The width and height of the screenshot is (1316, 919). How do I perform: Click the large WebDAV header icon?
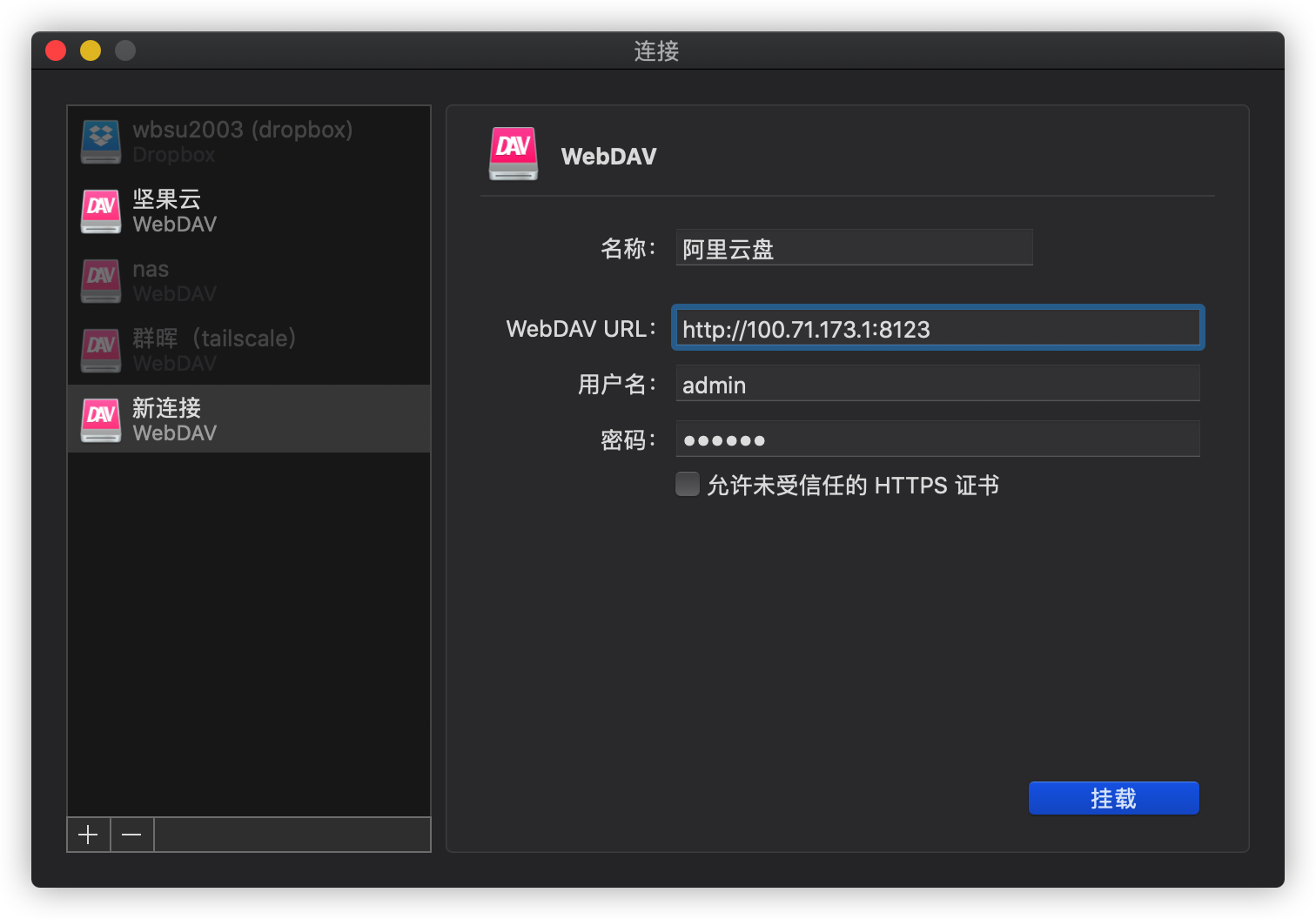514,154
